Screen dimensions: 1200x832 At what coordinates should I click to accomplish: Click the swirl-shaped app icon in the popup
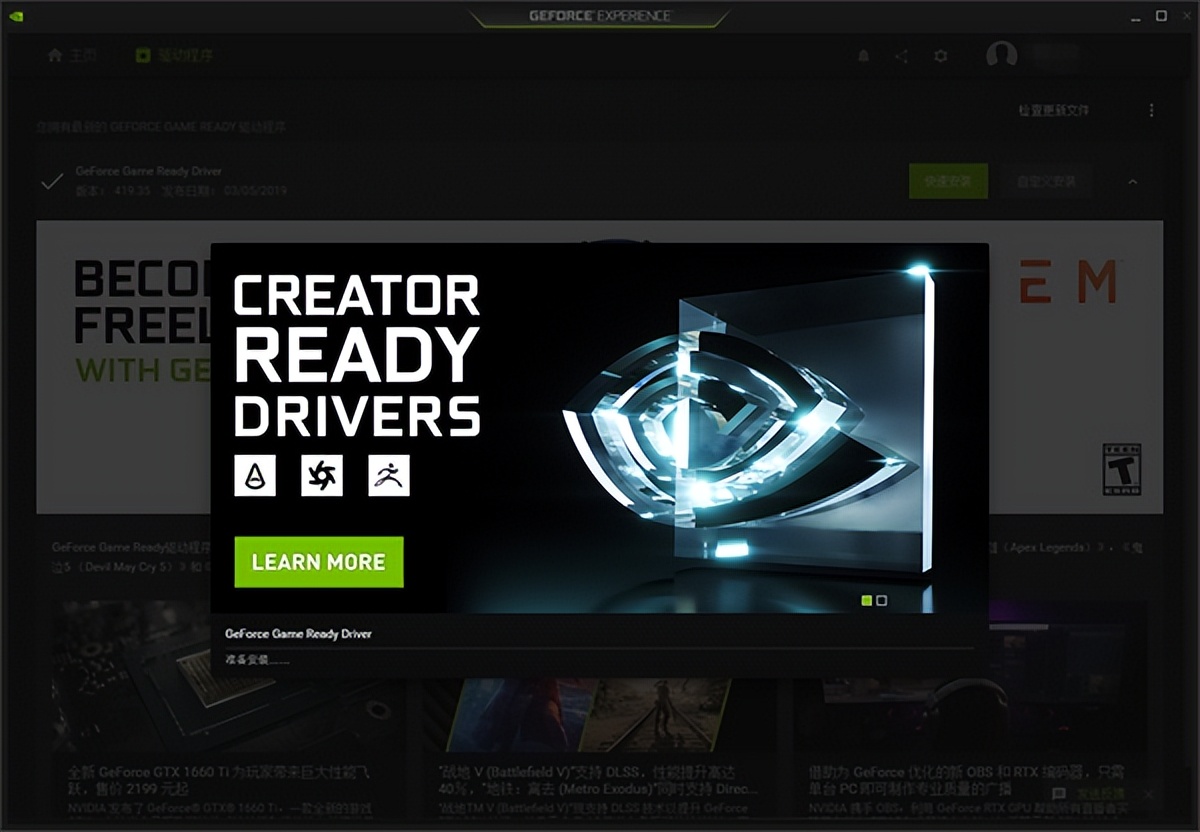click(x=322, y=475)
